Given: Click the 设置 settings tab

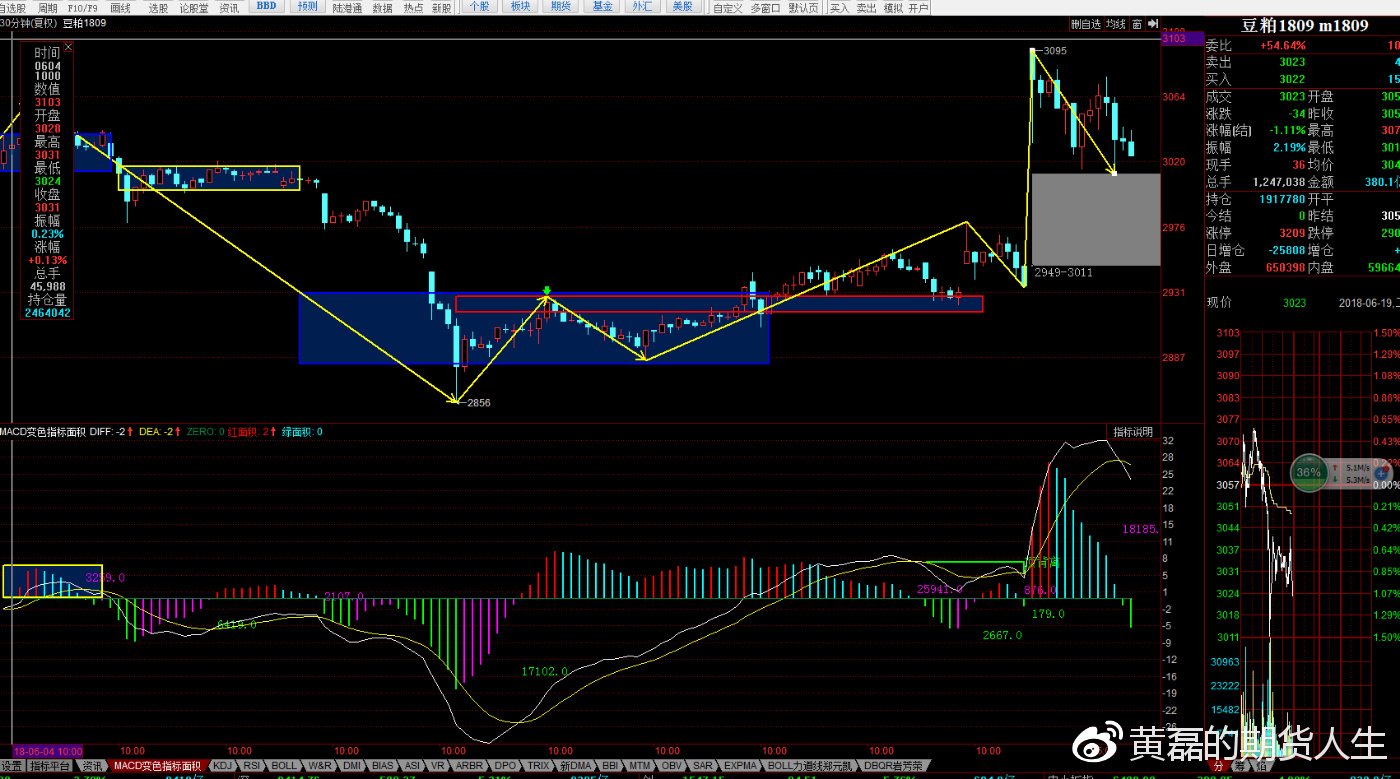Looking at the screenshot, I should pyautogui.click(x=11, y=765).
